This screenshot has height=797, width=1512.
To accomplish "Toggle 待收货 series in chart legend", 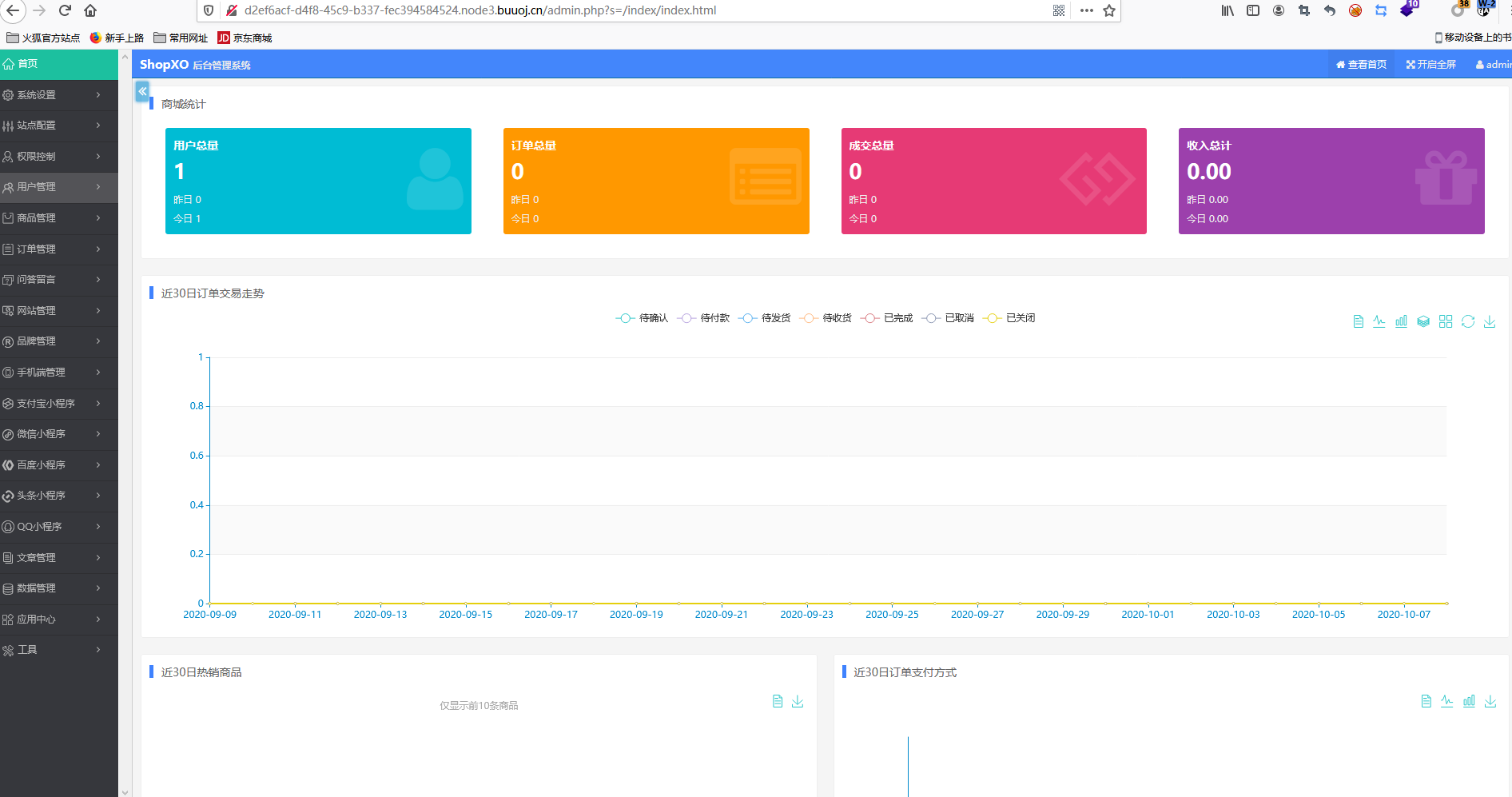I will [x=826, y=318].
